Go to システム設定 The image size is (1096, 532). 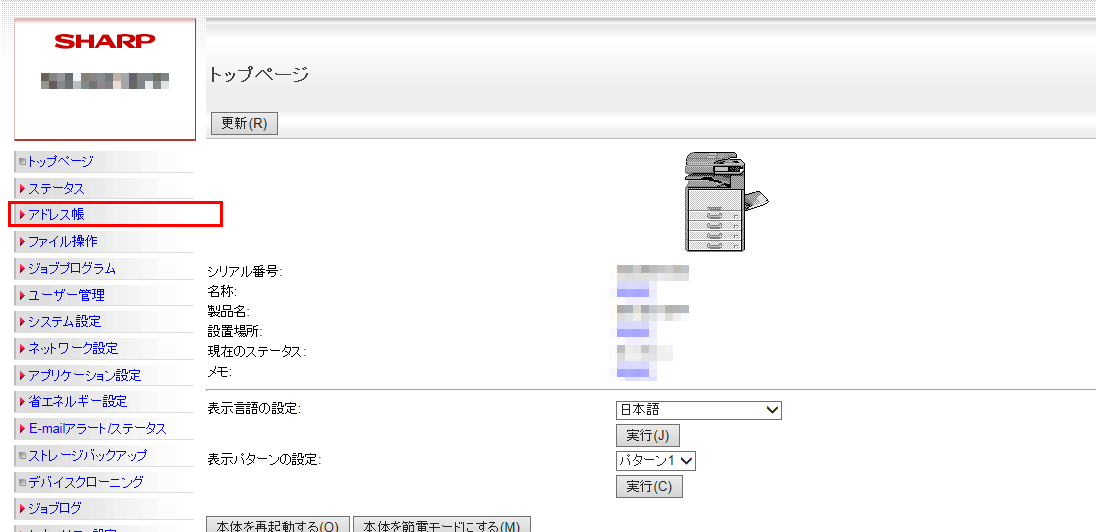(64, 321)
